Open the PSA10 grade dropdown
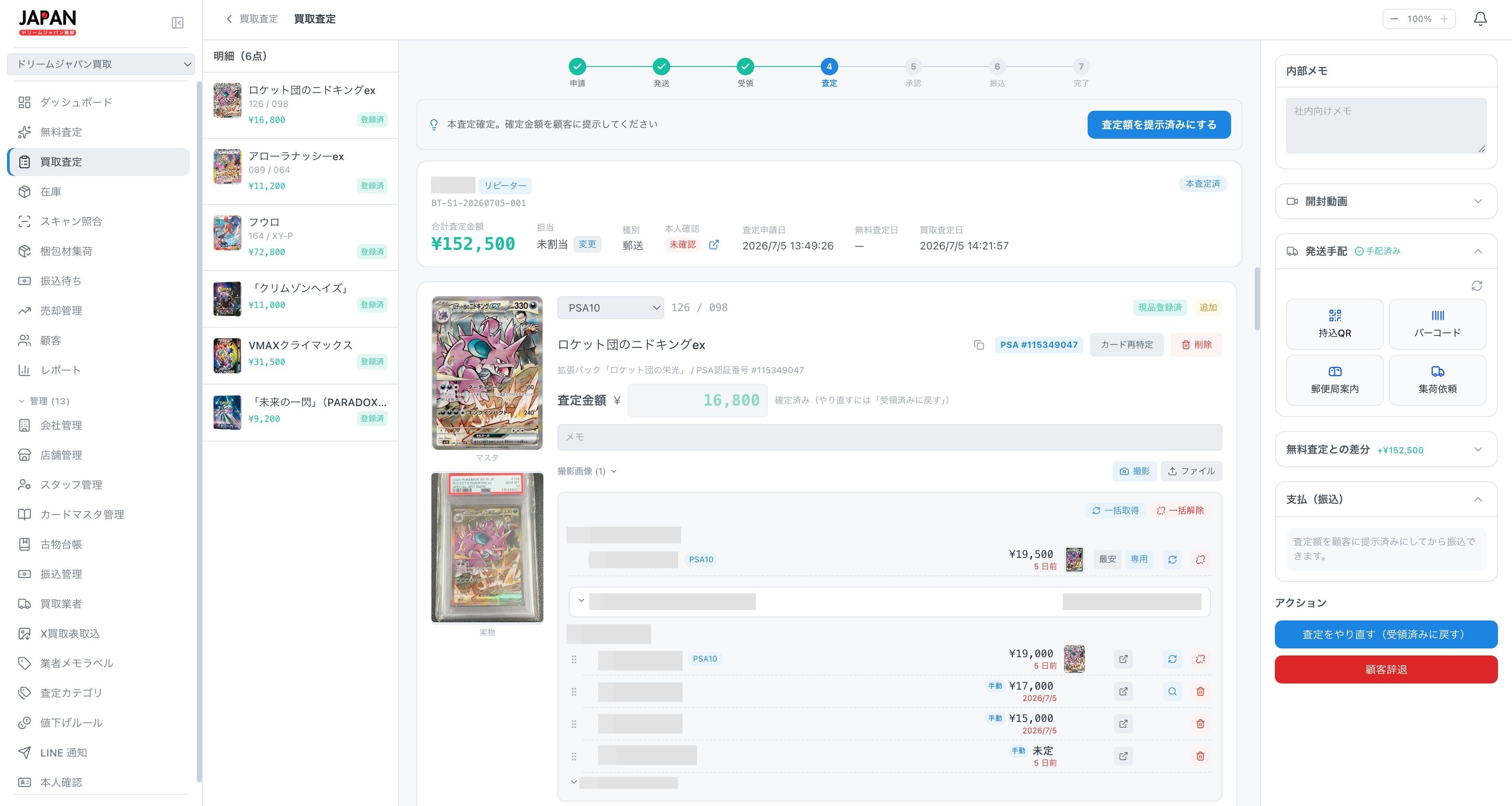1512x806 pixels. (x=610, y=308)
